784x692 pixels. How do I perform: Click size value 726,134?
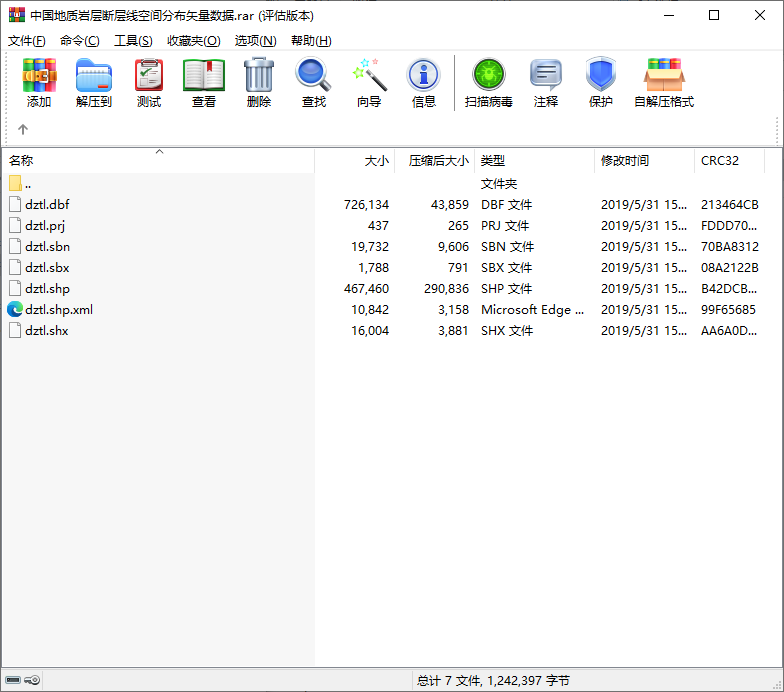tap(366, 204)
